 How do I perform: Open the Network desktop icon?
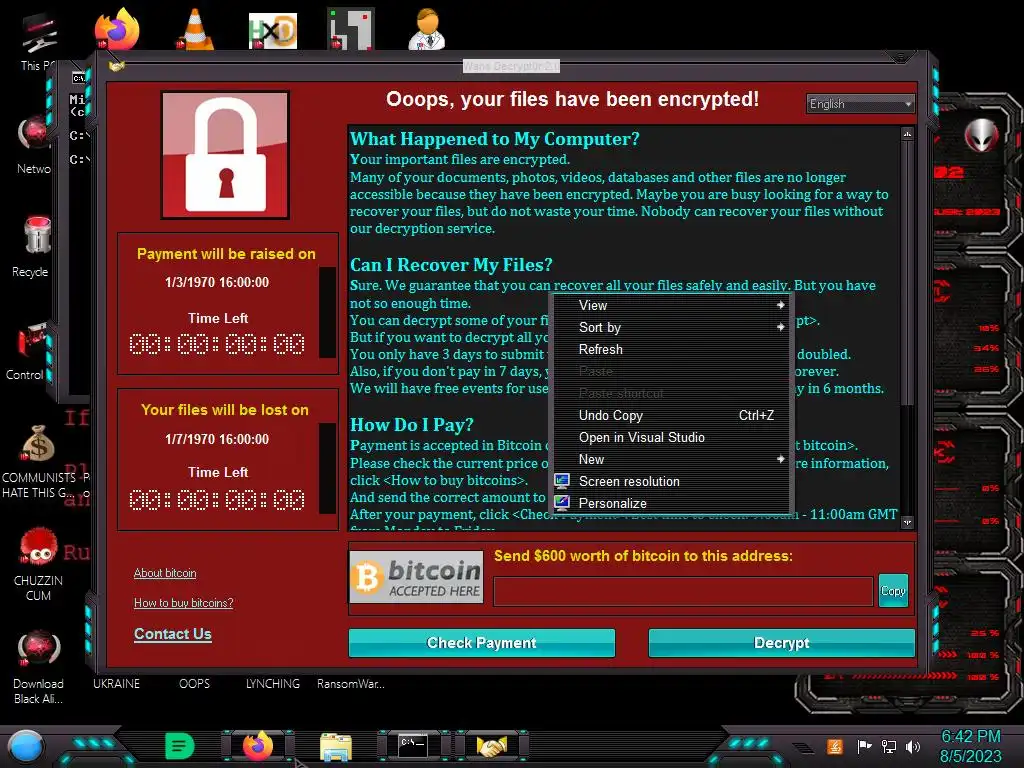(35, 145)
